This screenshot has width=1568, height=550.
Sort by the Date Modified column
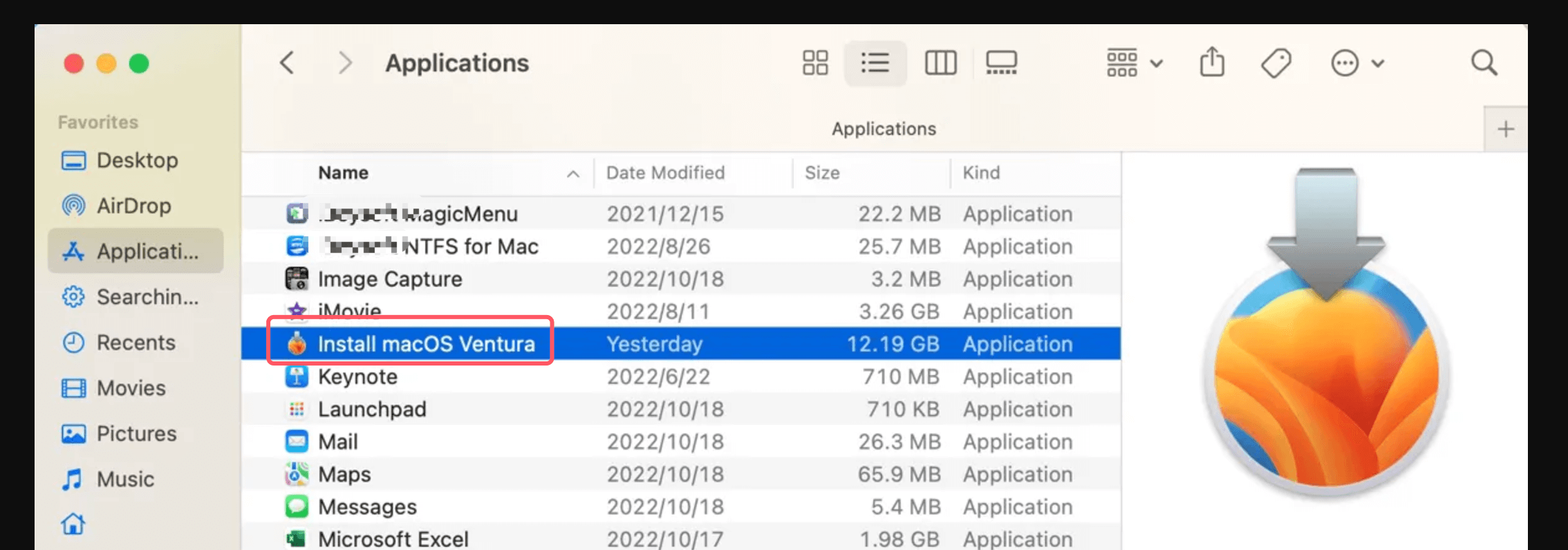pyautogui.click(x=665, y=173)
